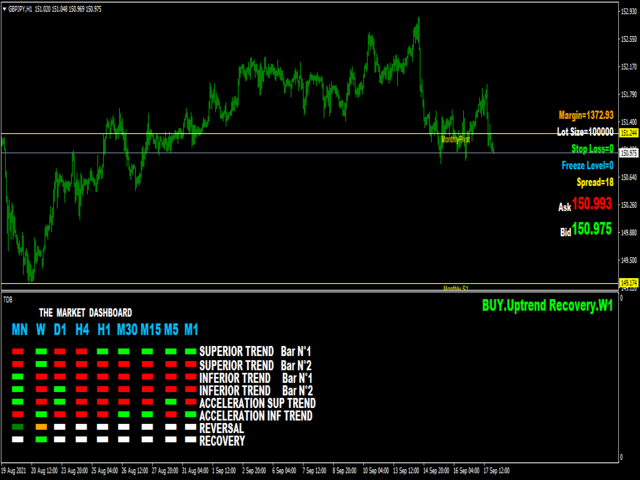Click the Spread=18 label
Viewport: 640px width, 480px height.
595,182
